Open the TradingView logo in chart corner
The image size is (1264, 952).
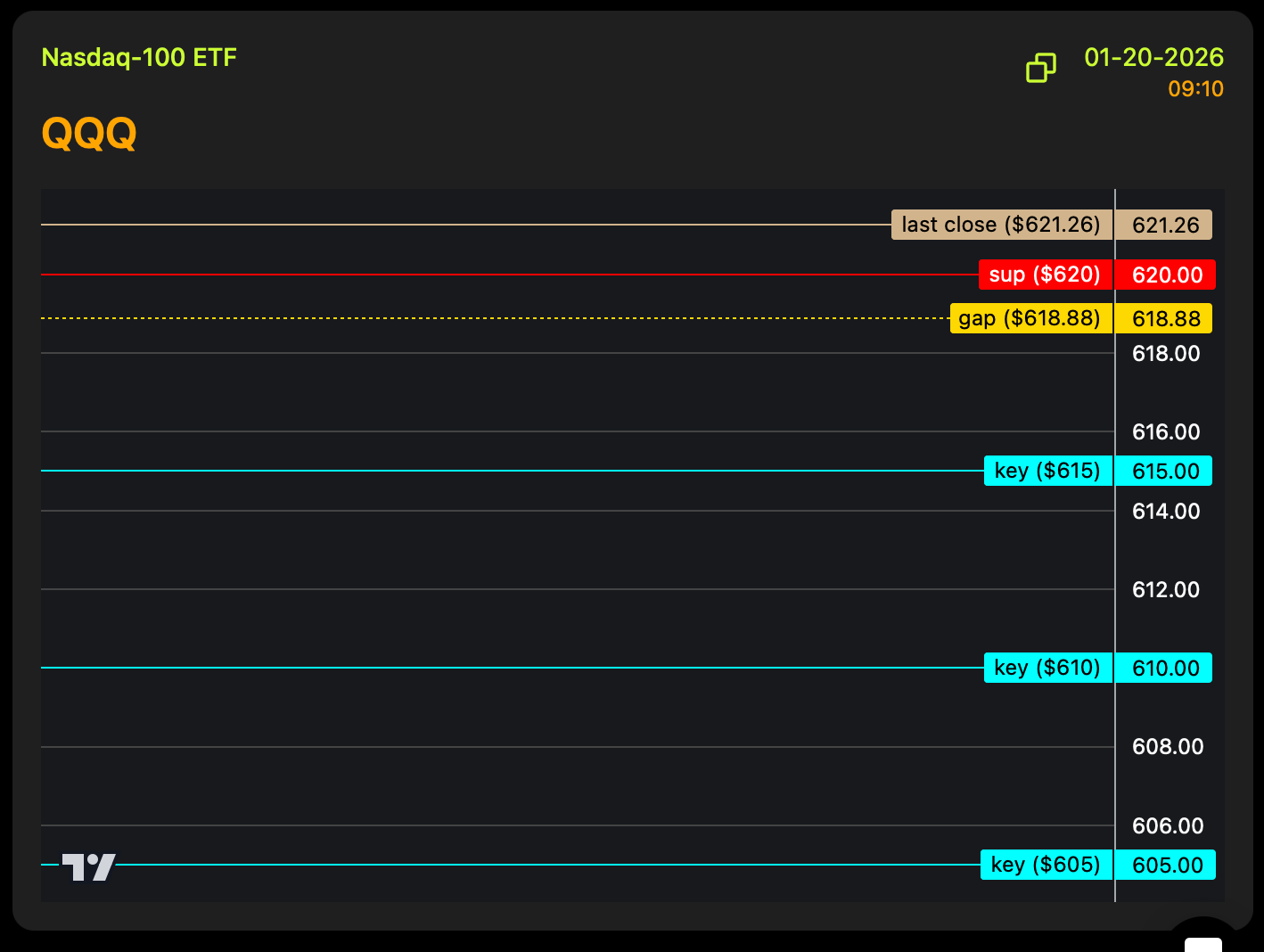tap(88, 866)
